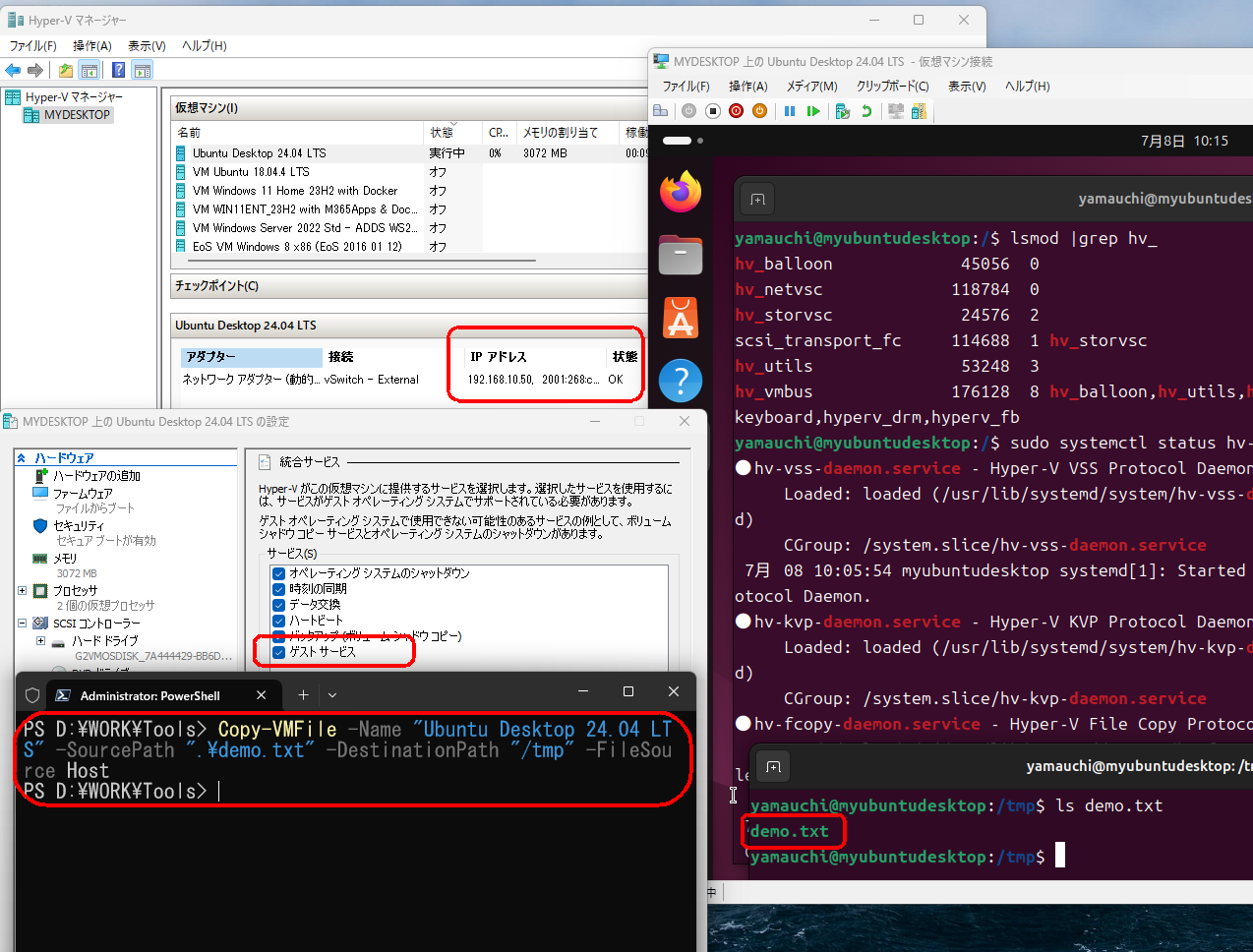Open Firefox from the Ubuntu dock
This screenshot has height=952, width=1253.
tap(680, 192)
